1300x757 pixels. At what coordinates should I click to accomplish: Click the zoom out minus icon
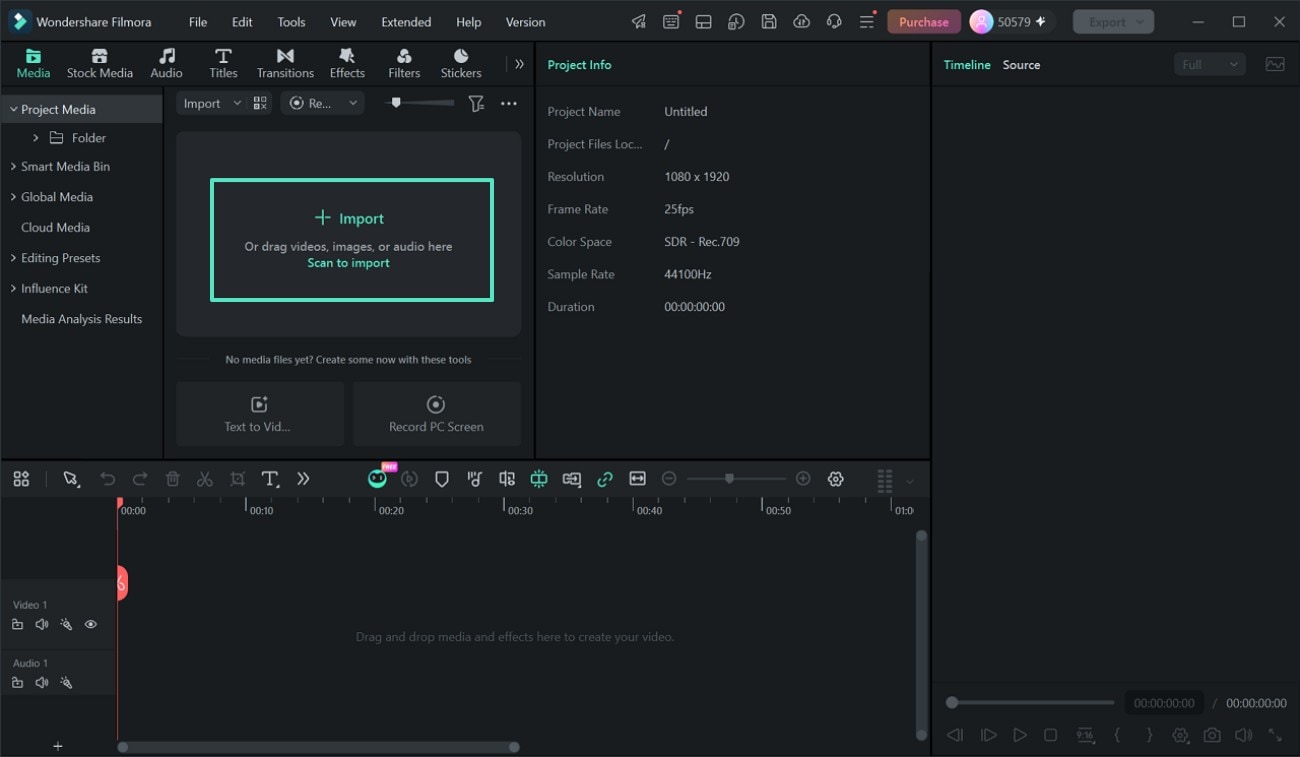(669, 479)
